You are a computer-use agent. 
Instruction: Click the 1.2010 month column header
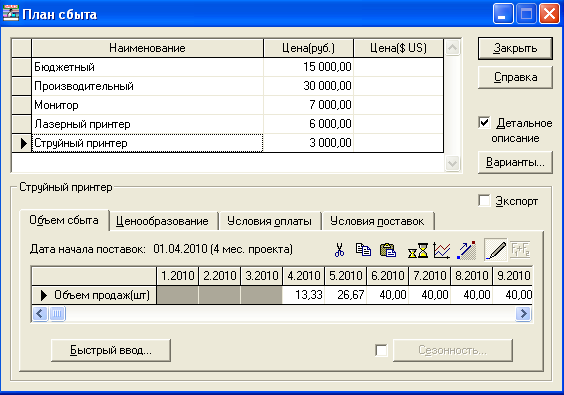(177, 276)
